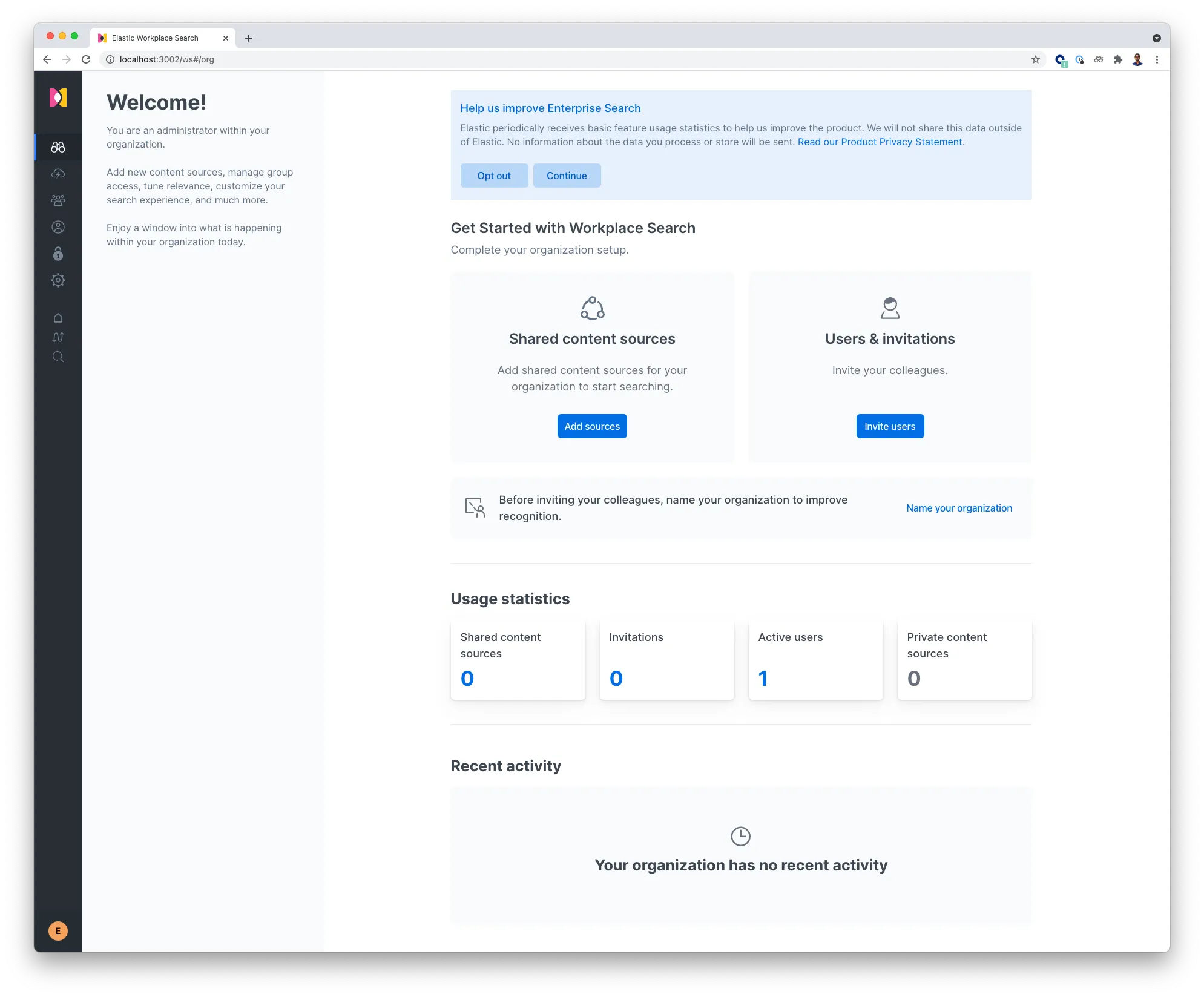Viewport: 1204px width, 997px height.
Task: Reload the page with the refresh icon
Action: (86, 59)
